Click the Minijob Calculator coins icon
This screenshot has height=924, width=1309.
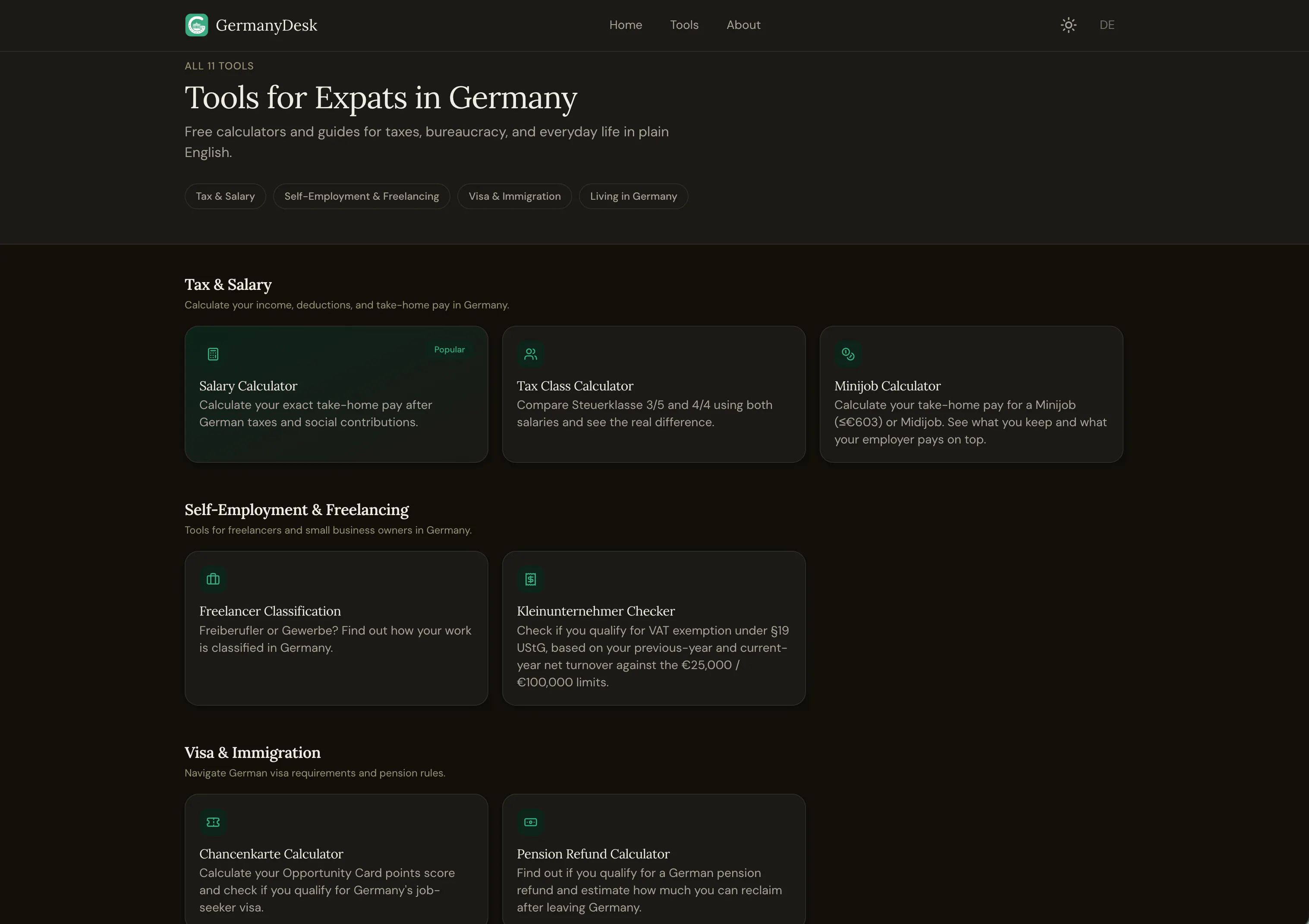point(848,354)
